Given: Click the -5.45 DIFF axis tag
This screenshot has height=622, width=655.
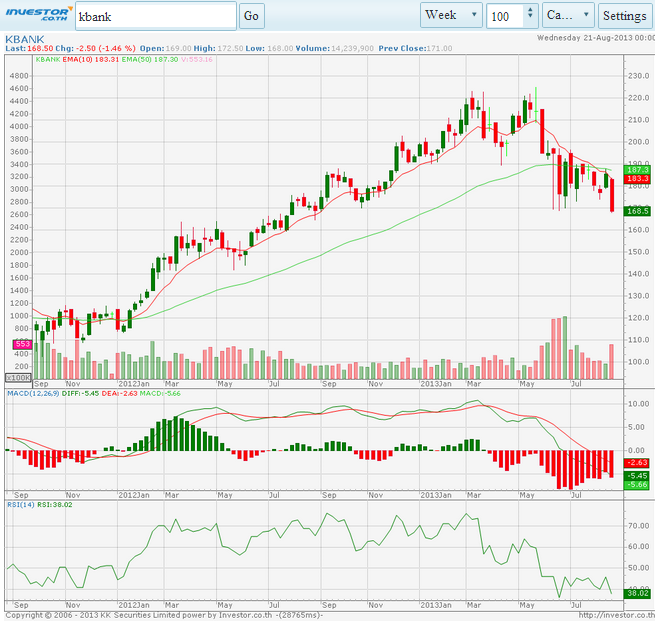Looking at the screenshot, I should 637,476.
